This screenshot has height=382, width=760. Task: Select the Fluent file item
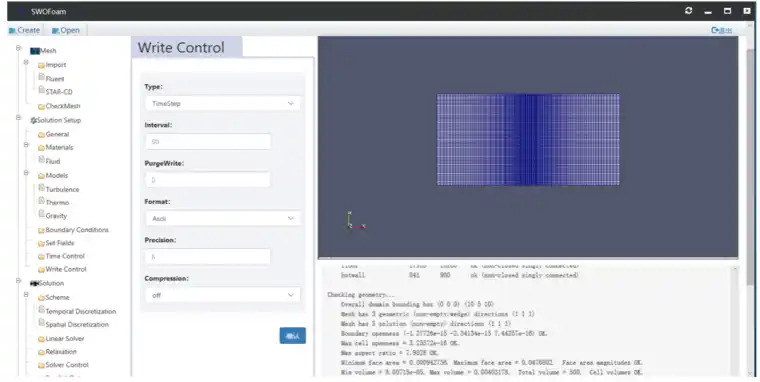51,78
